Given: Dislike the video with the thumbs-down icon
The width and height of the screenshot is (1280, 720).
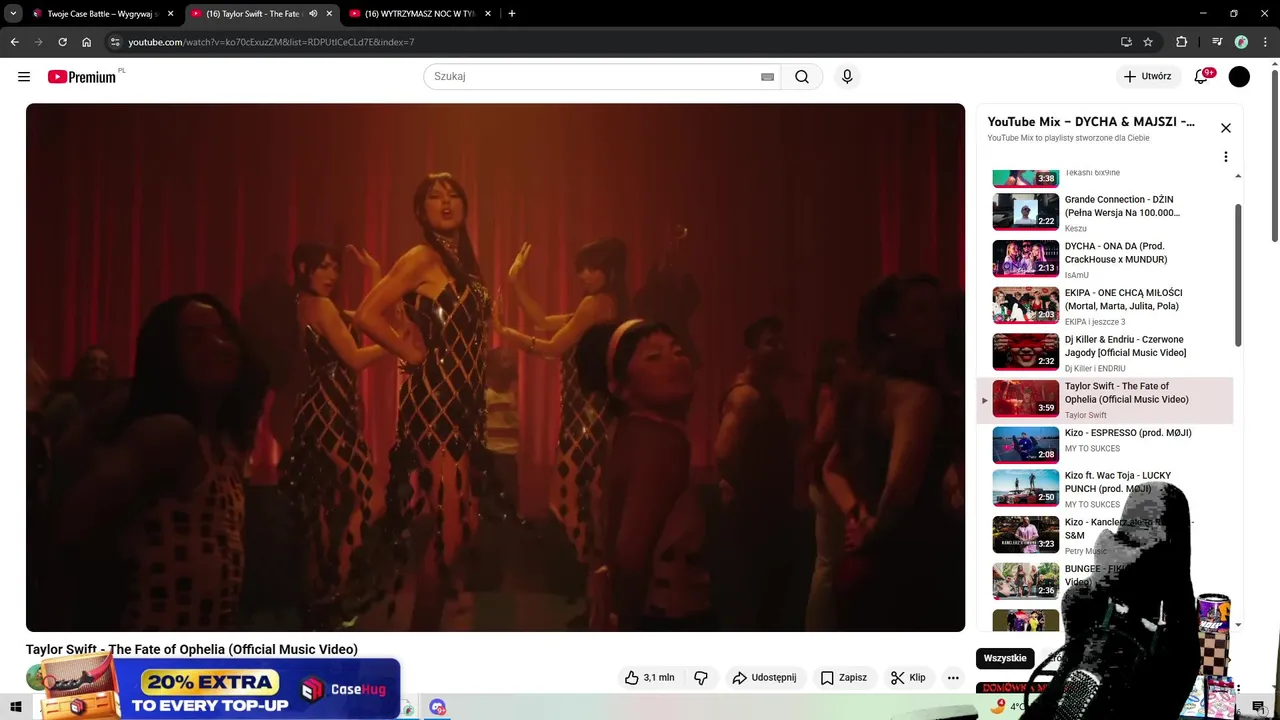Looking at the screenshot, I should click(701, 677).
